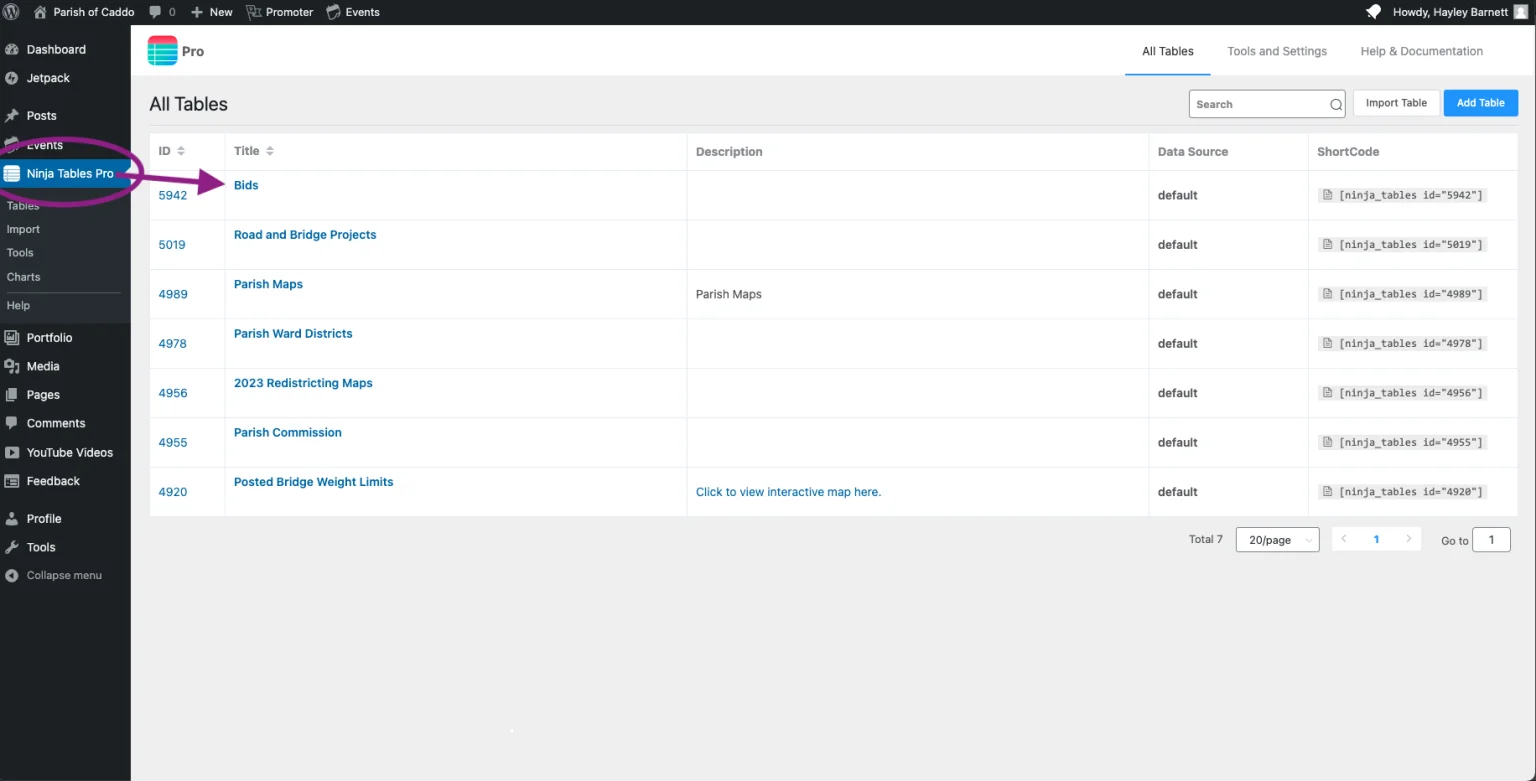Switch to Tools and Settings tab

tap(1277, 51)
